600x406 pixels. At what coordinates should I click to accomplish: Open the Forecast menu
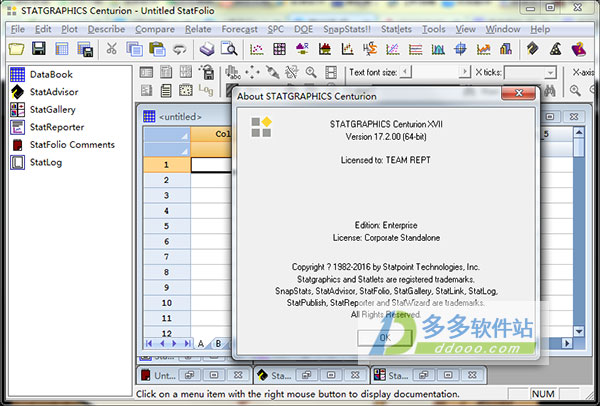(x=240, y=29)
